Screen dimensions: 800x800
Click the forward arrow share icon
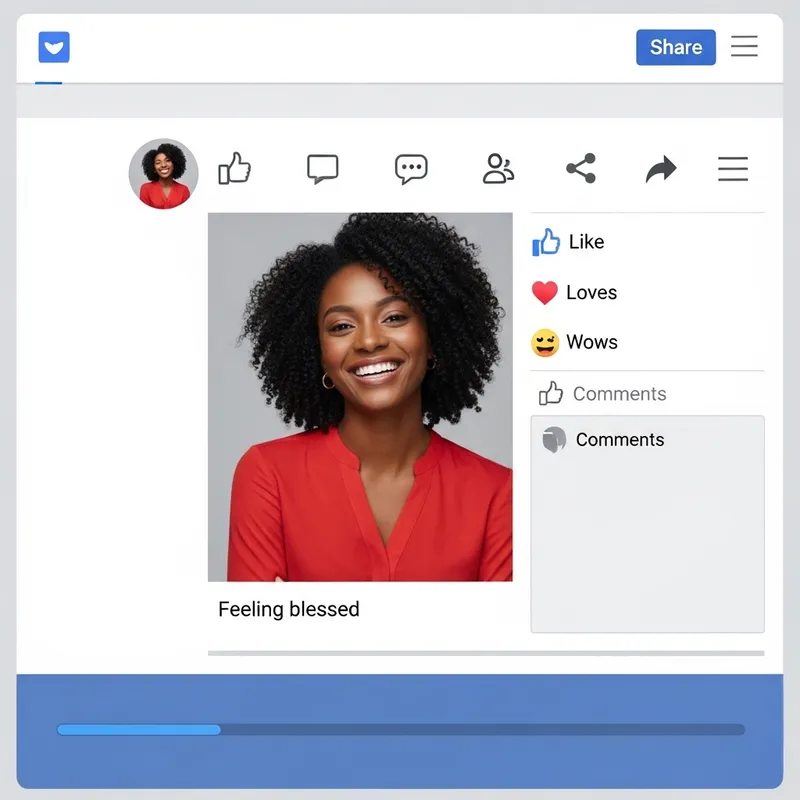click(x=660, y=168)
